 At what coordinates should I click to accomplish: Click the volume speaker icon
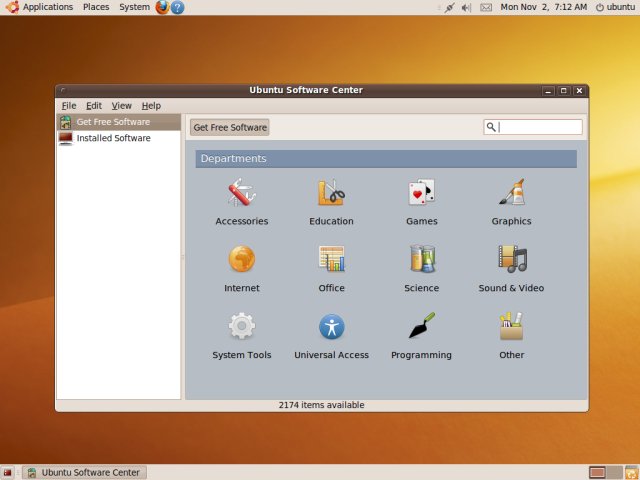466,7
